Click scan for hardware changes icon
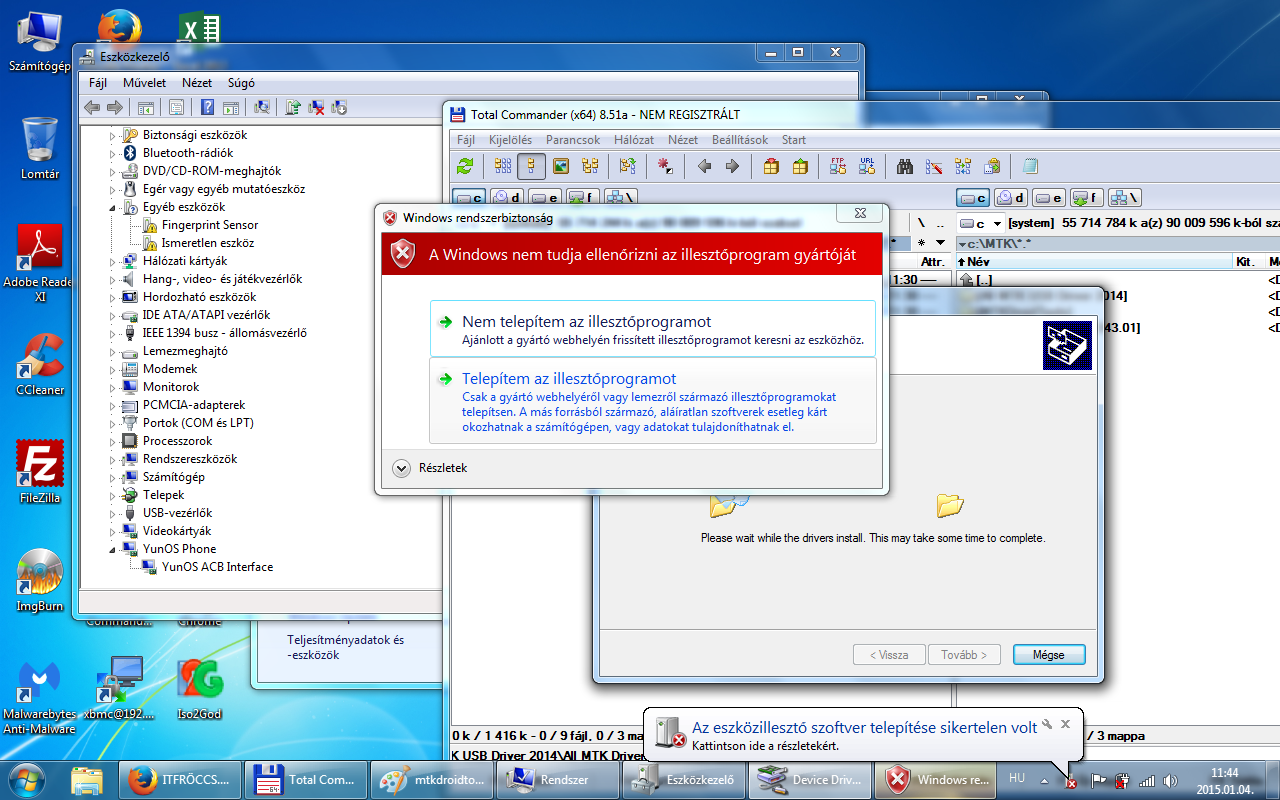The height and width of the screenshot is (800, 1280). (262, 107)
